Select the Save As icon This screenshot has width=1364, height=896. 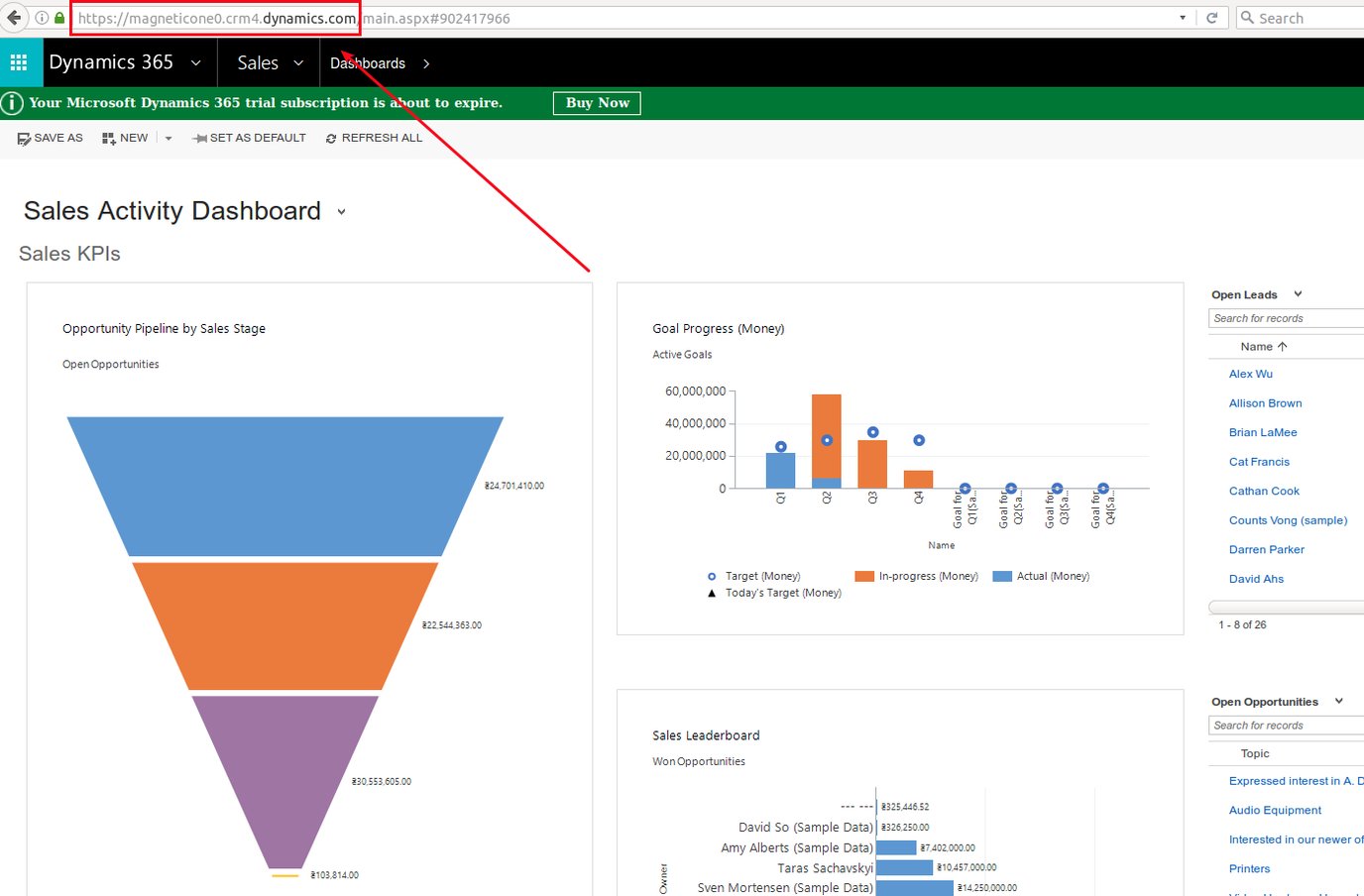pos(24,138)
